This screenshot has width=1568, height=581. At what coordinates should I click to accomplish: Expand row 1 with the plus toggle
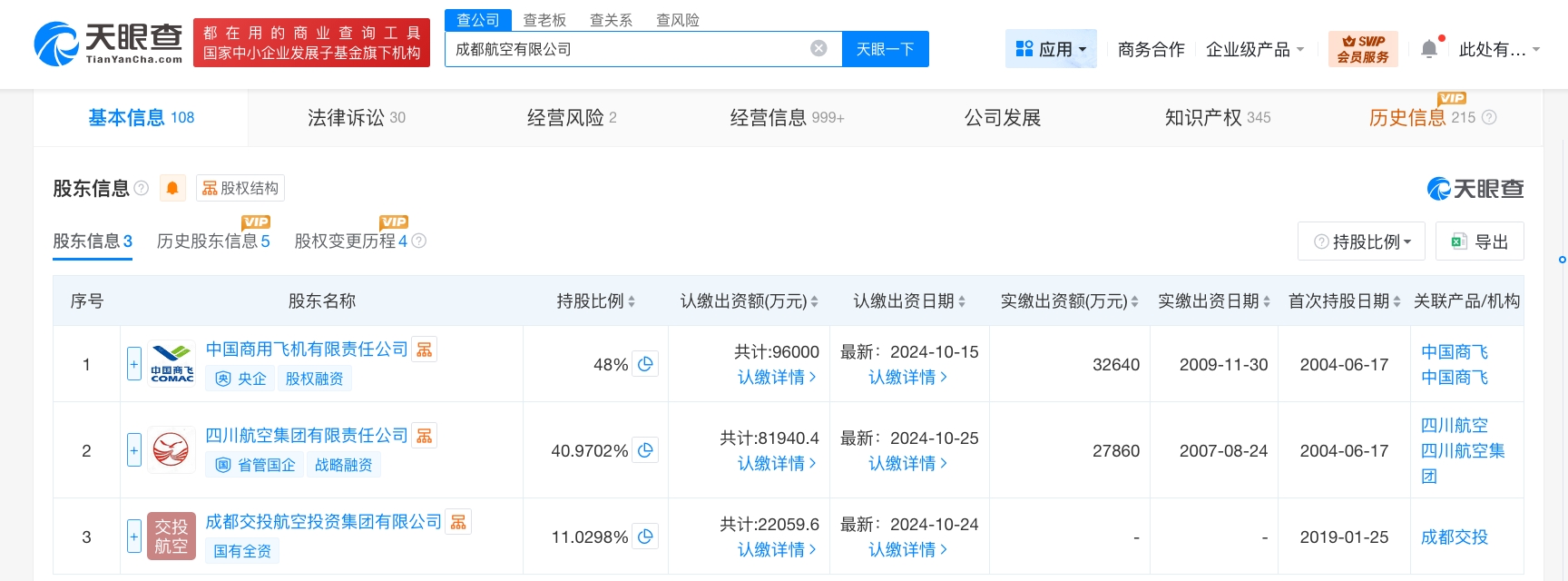[x=134, y=364]
